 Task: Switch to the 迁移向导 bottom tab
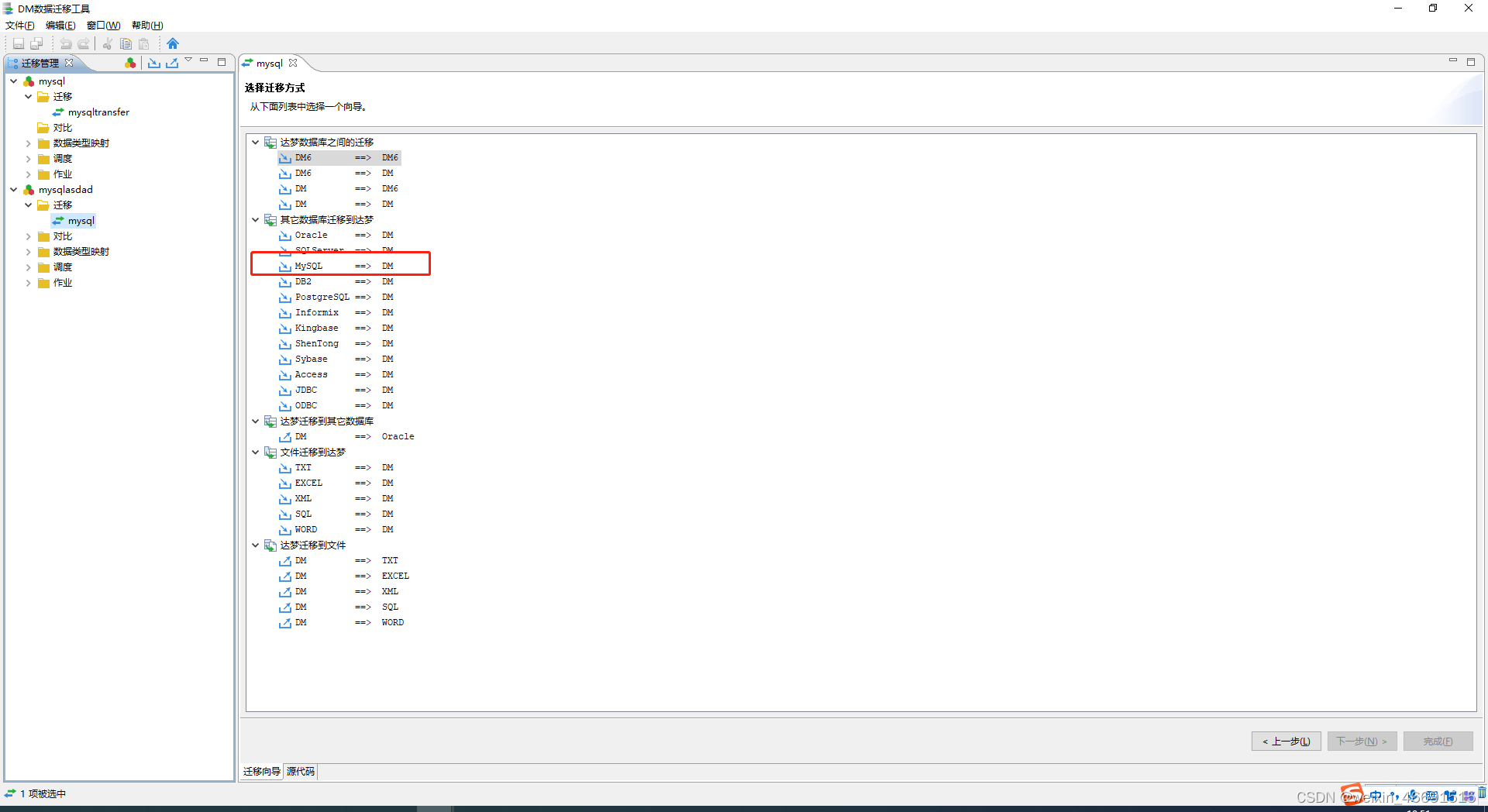262,772
